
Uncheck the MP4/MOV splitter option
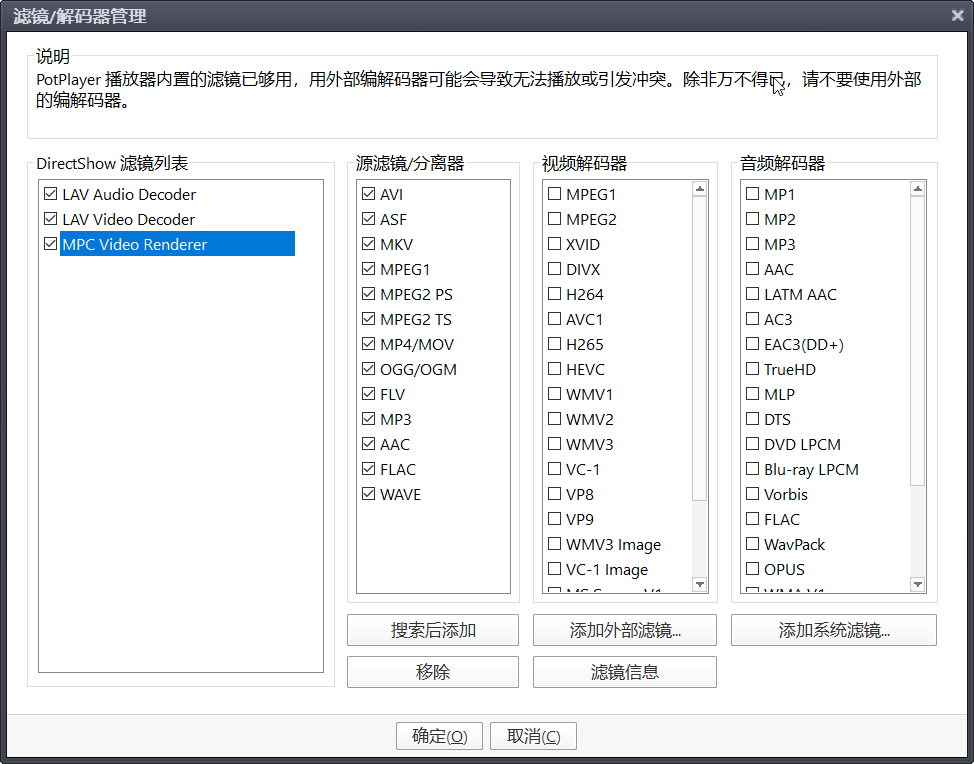pyautogui.click(x=368, y=344)
